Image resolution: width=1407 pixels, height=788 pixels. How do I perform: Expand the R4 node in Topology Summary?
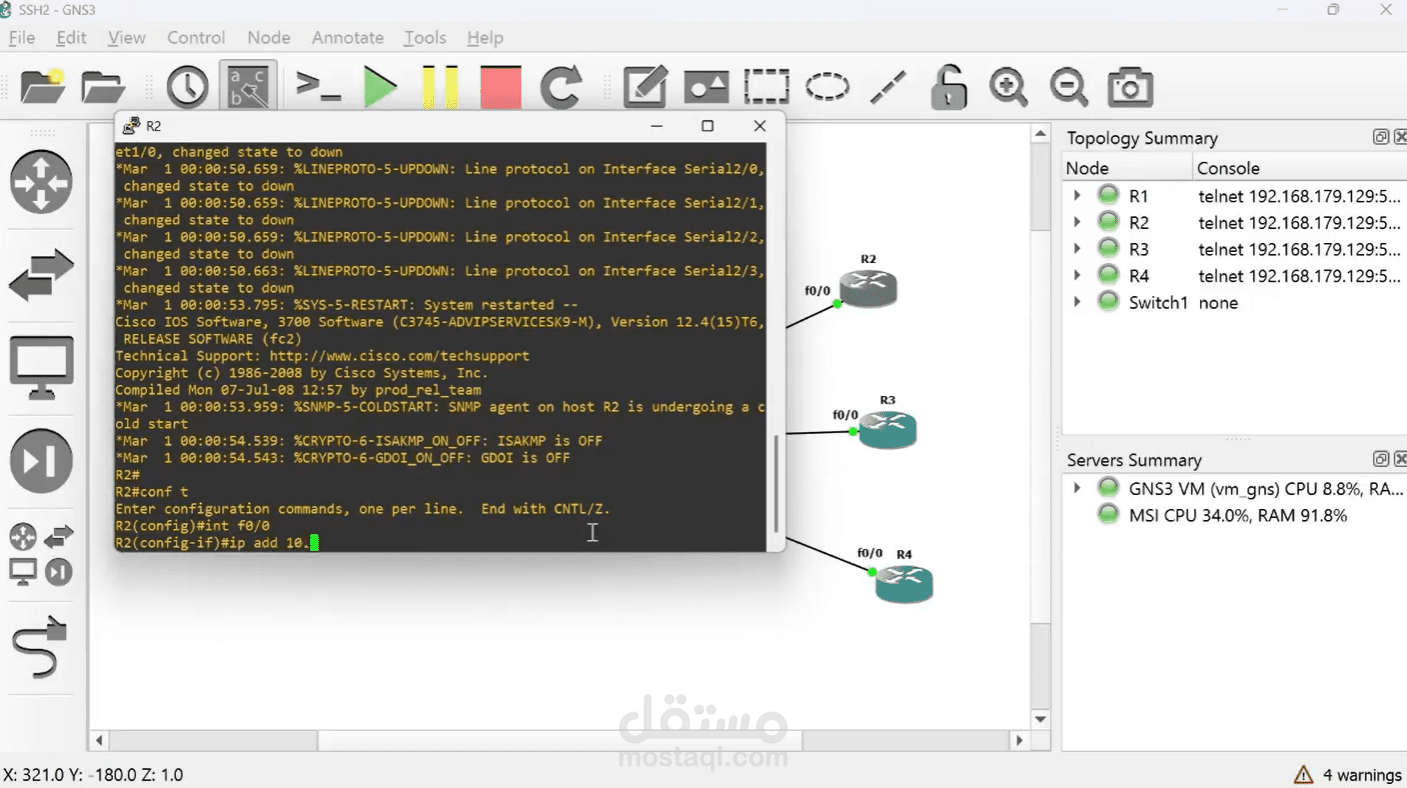[x=1077, y=275]
